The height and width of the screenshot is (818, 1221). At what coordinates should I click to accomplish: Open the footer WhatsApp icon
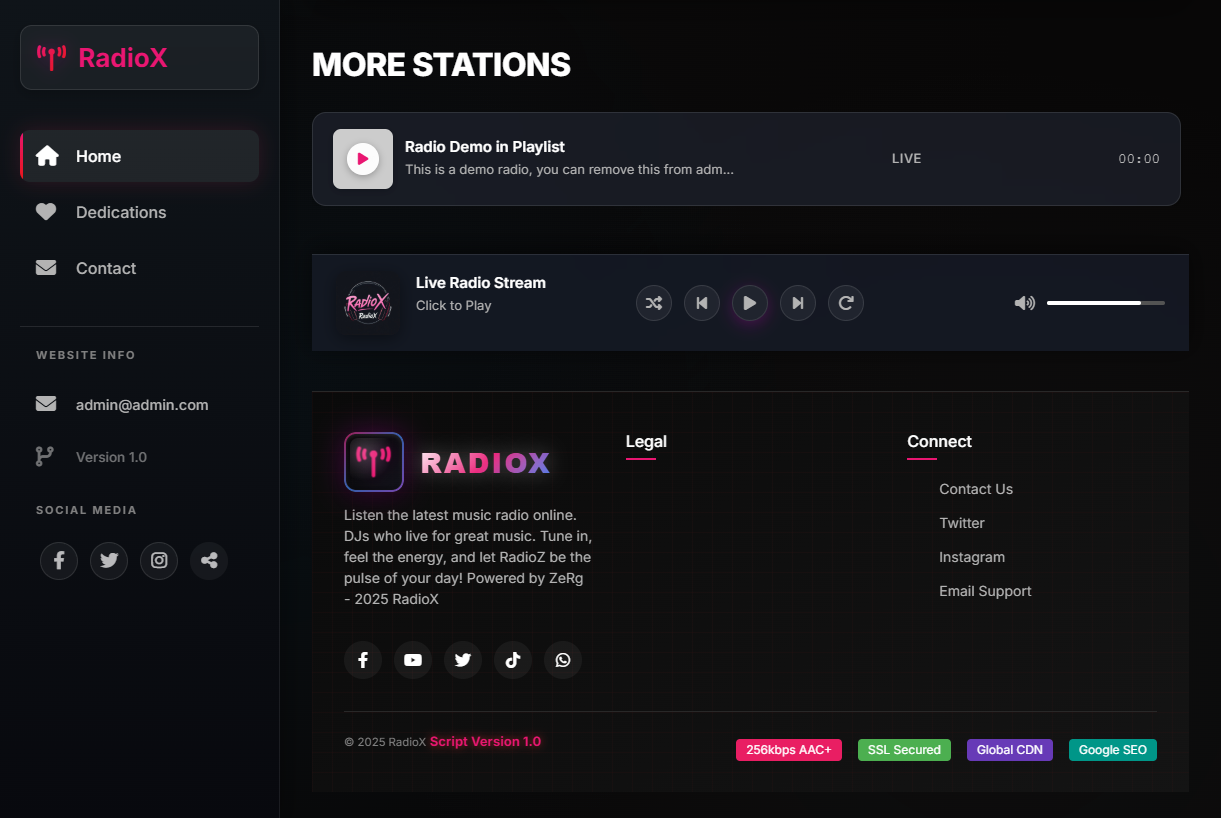(563, 660)
